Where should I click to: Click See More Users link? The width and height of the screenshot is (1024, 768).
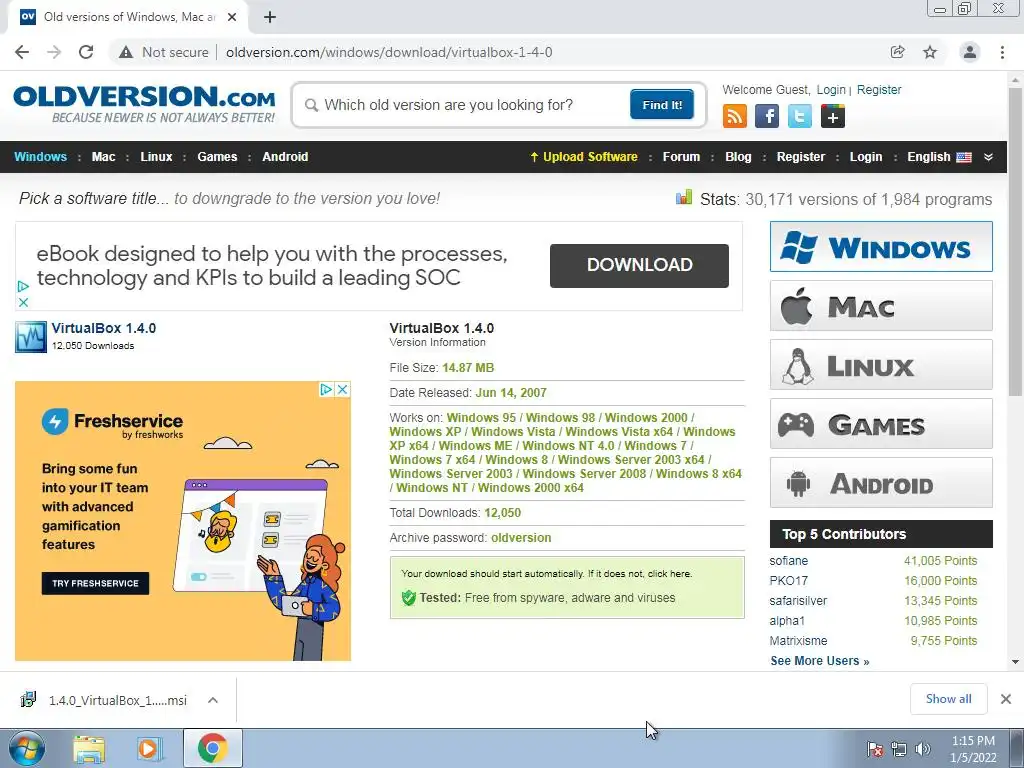(x=820, y=661)
